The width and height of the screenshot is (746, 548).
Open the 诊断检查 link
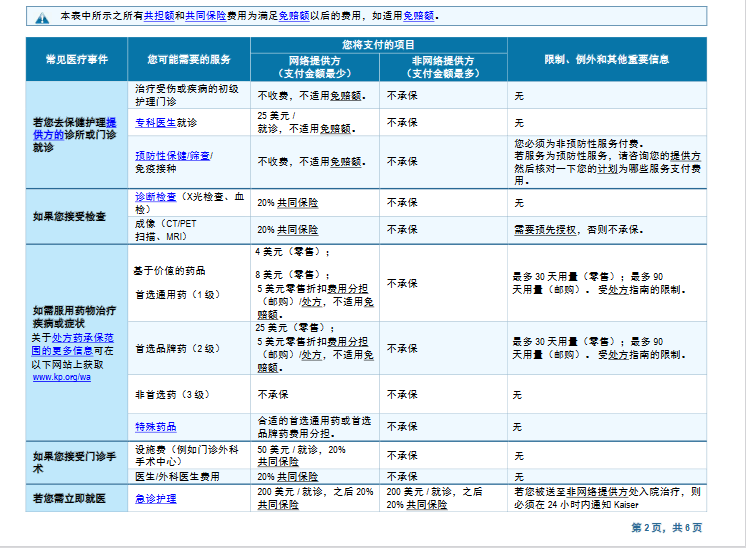click(x=155, y=197)
